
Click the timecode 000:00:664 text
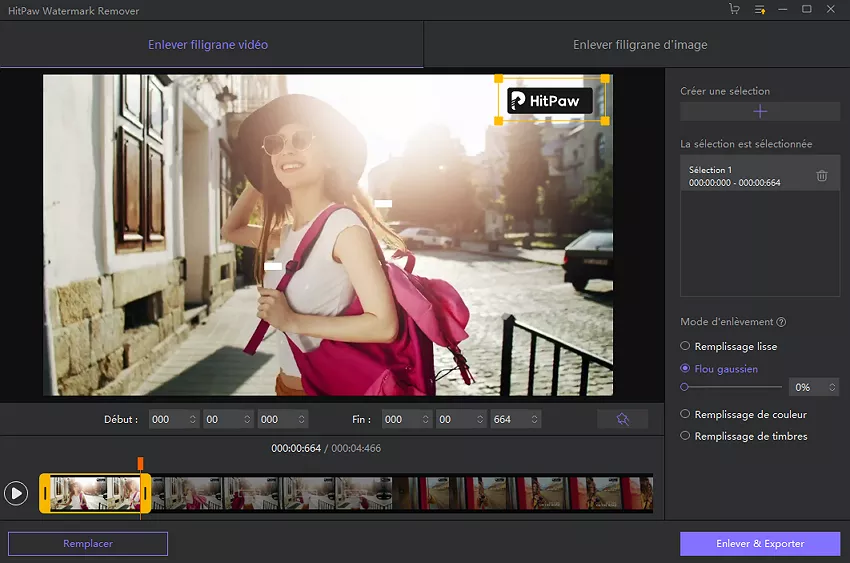click(296, 448)
